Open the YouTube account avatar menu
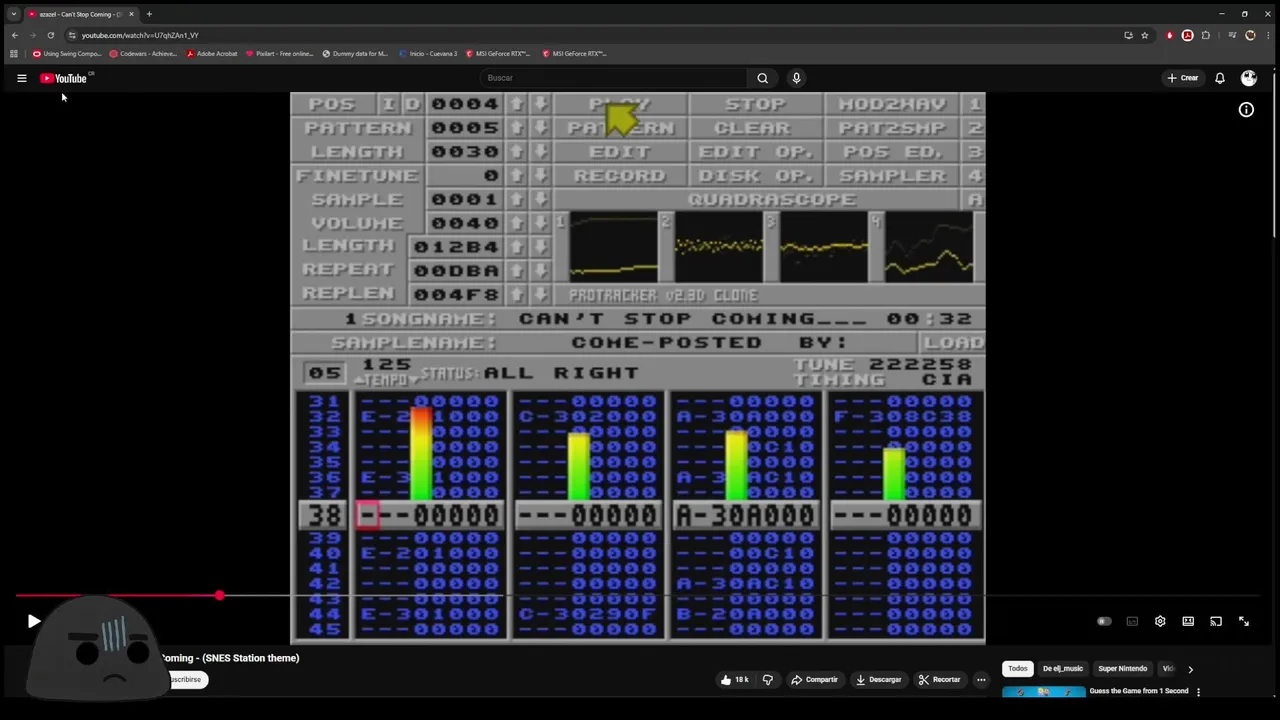Image resolution: width=1280 pixels, height=720 pixels. (1248, 78)
